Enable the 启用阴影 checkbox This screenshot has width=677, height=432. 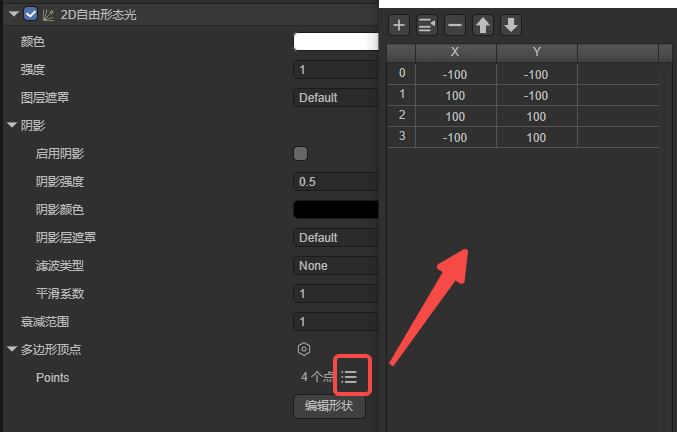300,154
